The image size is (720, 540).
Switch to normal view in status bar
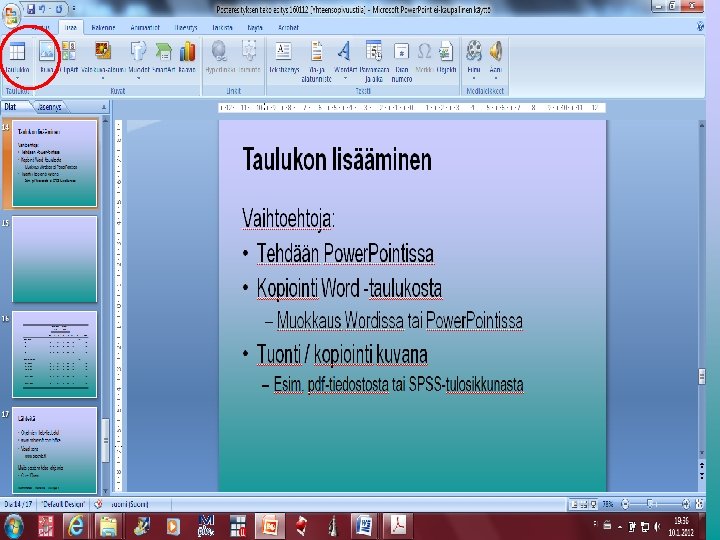574,505
